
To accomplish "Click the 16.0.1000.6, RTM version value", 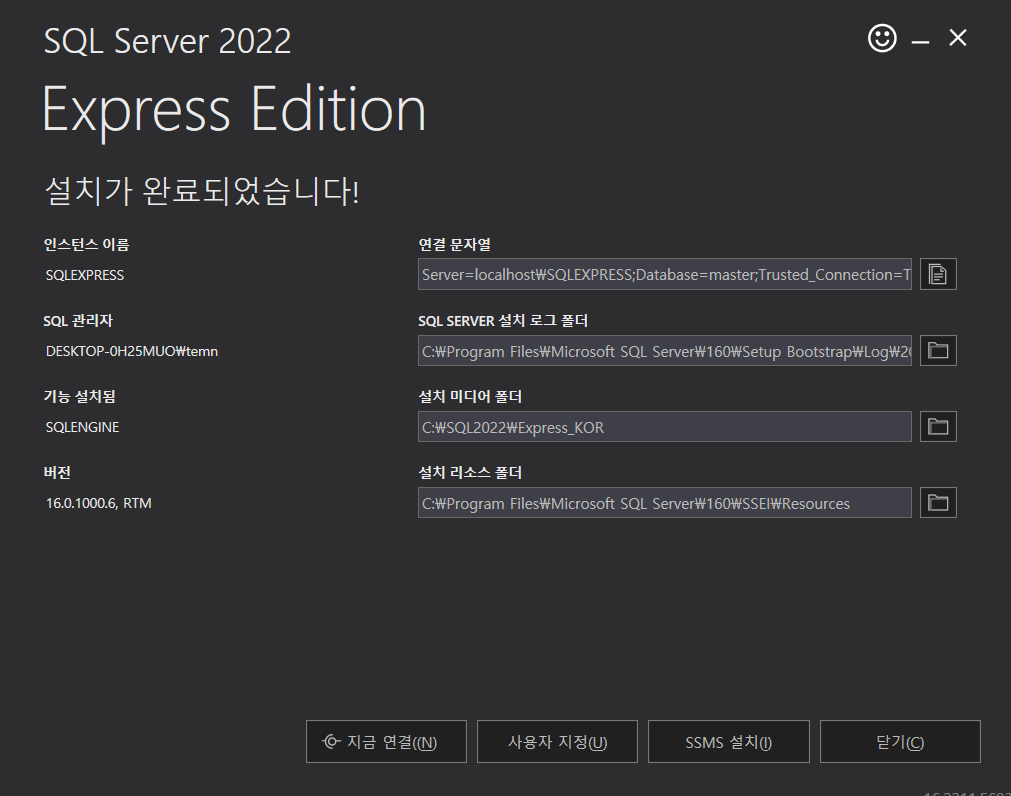I will pyautogui.click(x=99, y=503).
